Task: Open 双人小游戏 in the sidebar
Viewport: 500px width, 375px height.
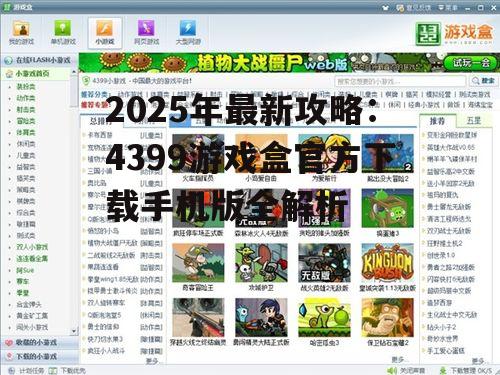Action: click(32, 247)
